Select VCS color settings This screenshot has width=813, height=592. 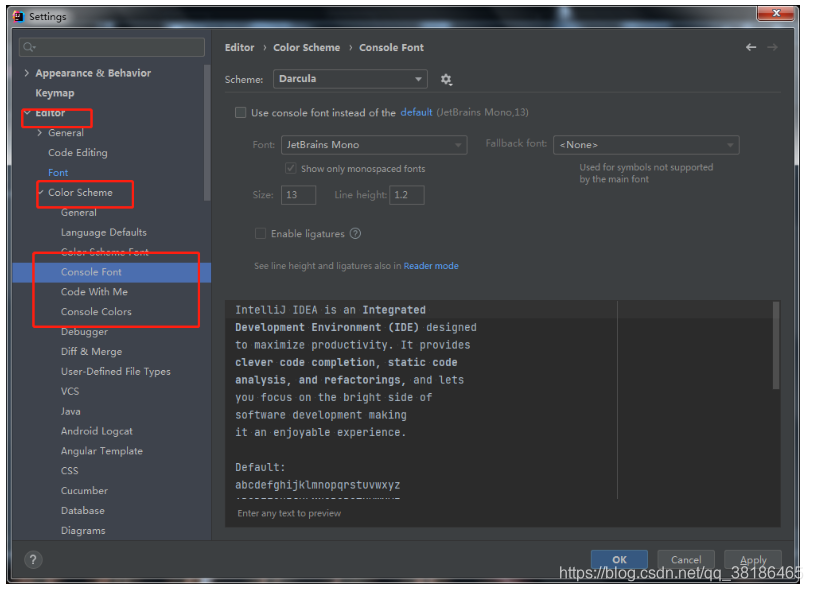click(70, 391)
